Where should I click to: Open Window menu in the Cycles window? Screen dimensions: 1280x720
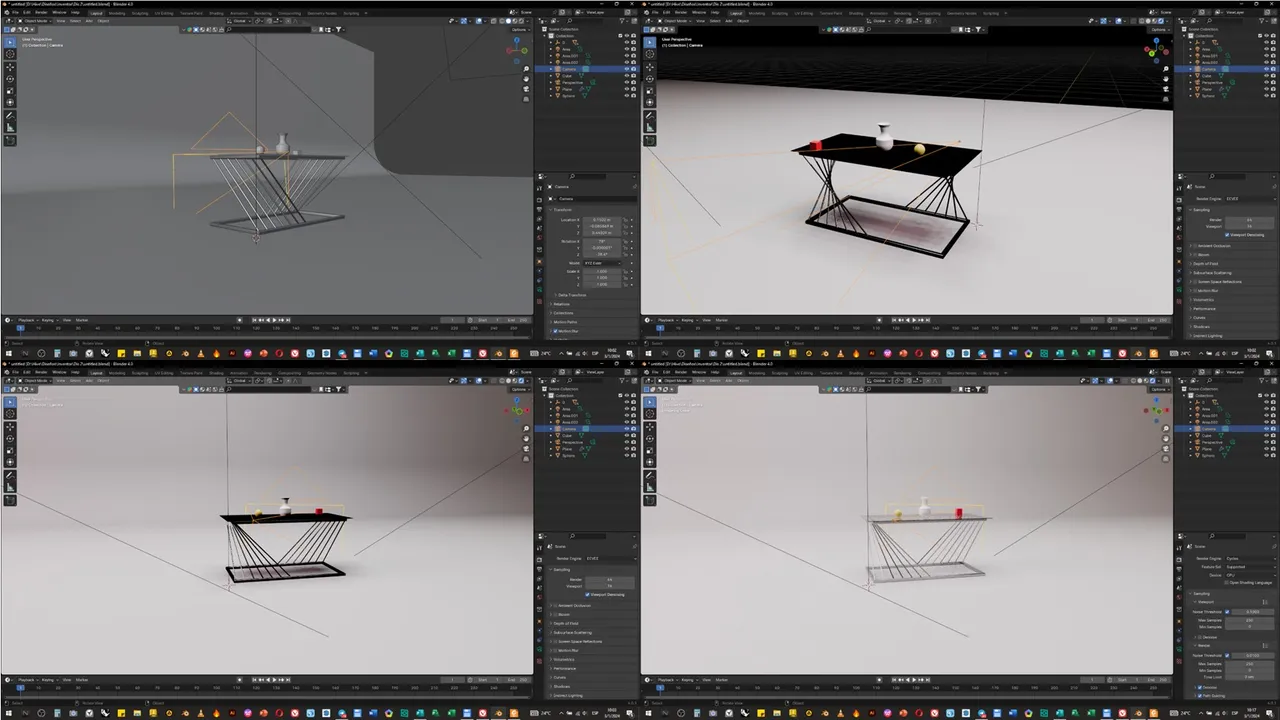[x=699, y=372]
